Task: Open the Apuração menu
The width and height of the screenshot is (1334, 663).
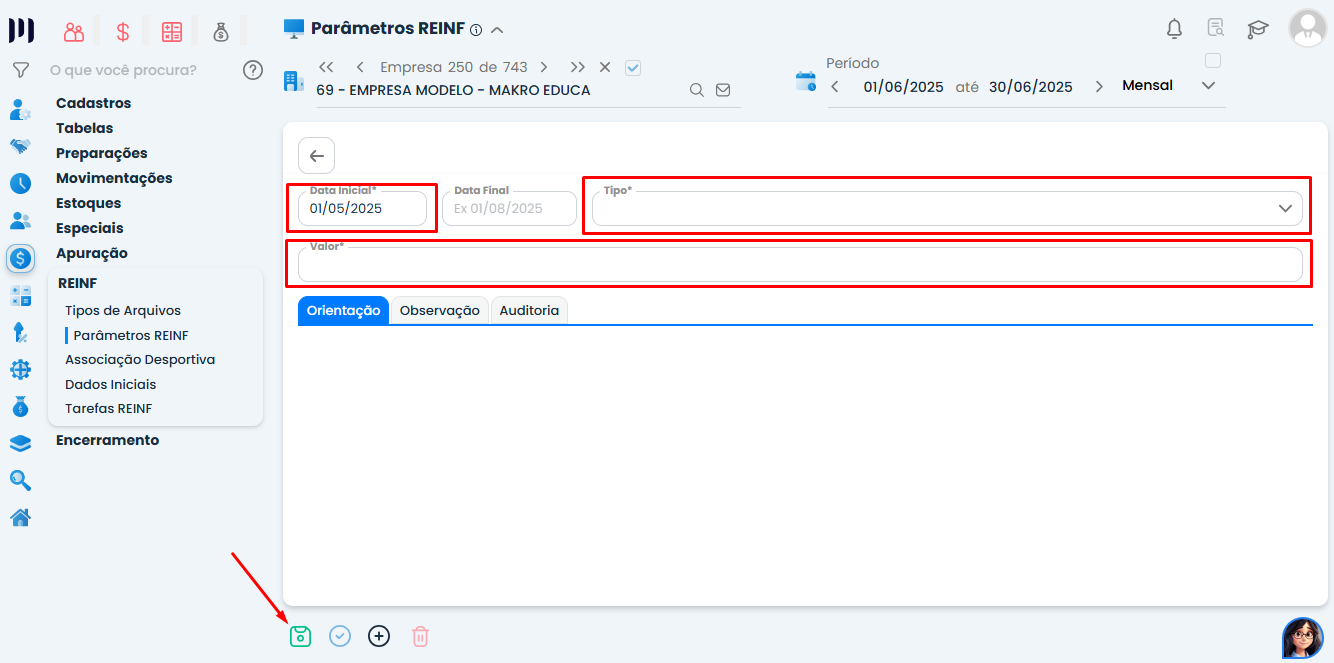Action: [x=92, y=253]
